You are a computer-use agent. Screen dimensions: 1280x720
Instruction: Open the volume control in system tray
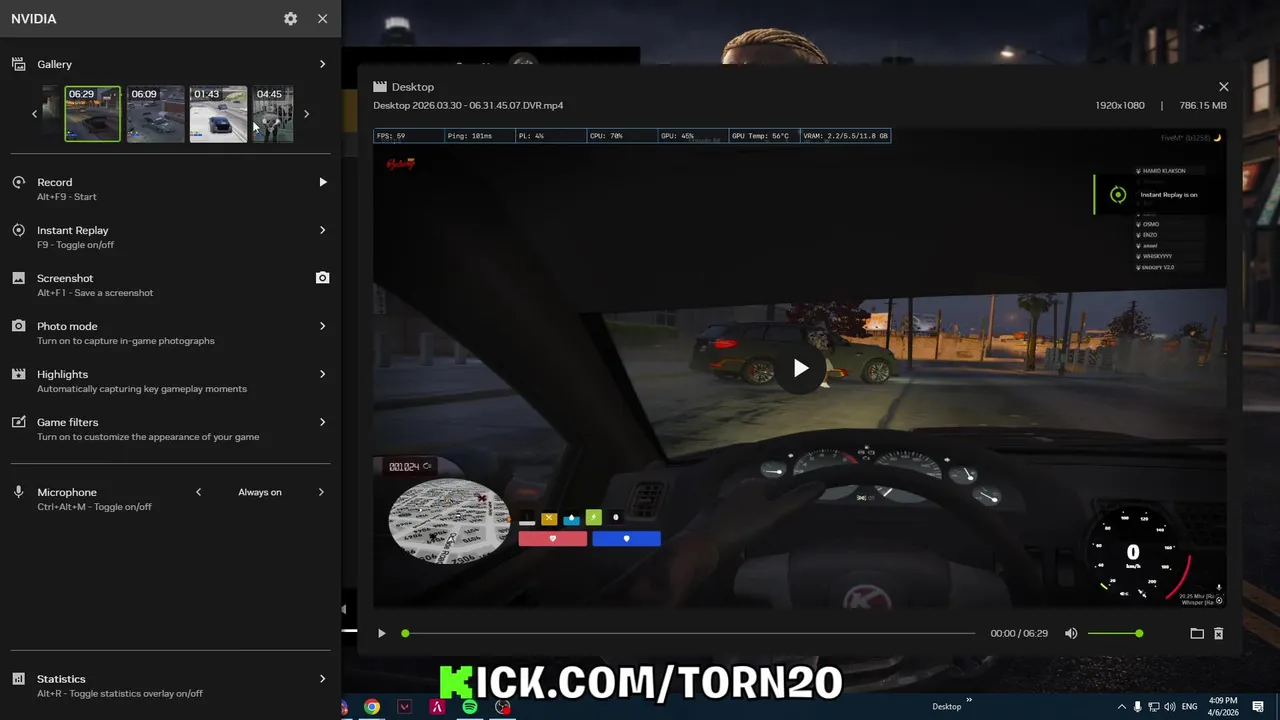pos(1170,707)
